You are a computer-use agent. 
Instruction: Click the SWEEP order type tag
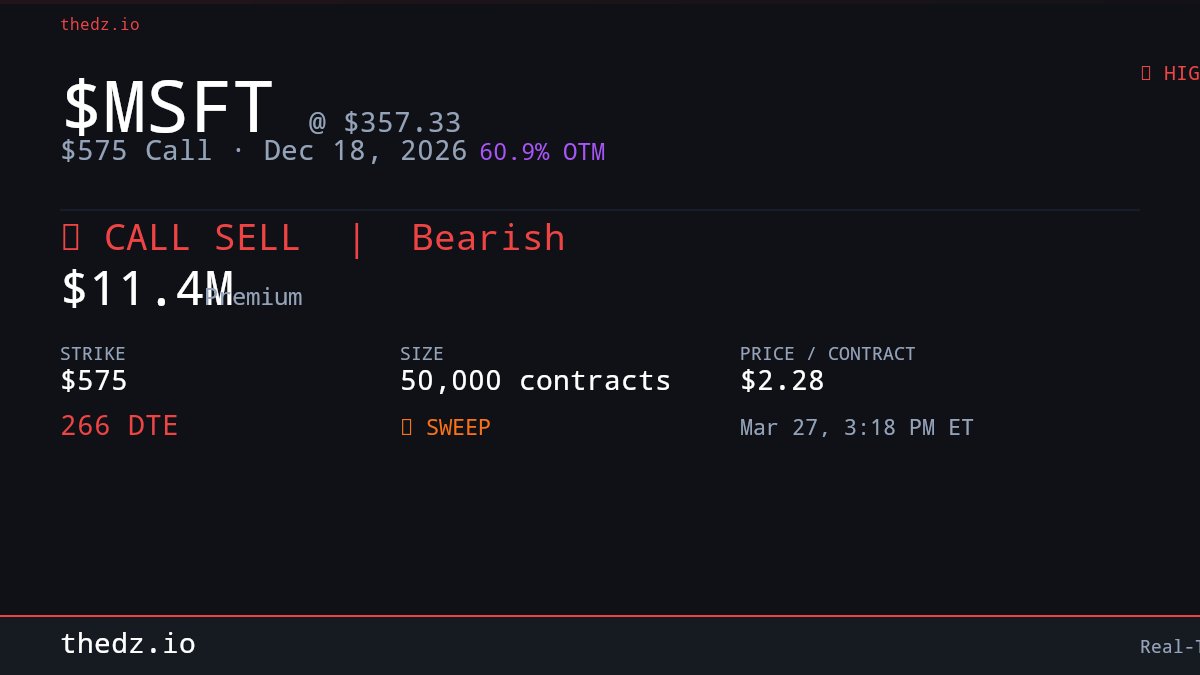(x=458, y=428)
